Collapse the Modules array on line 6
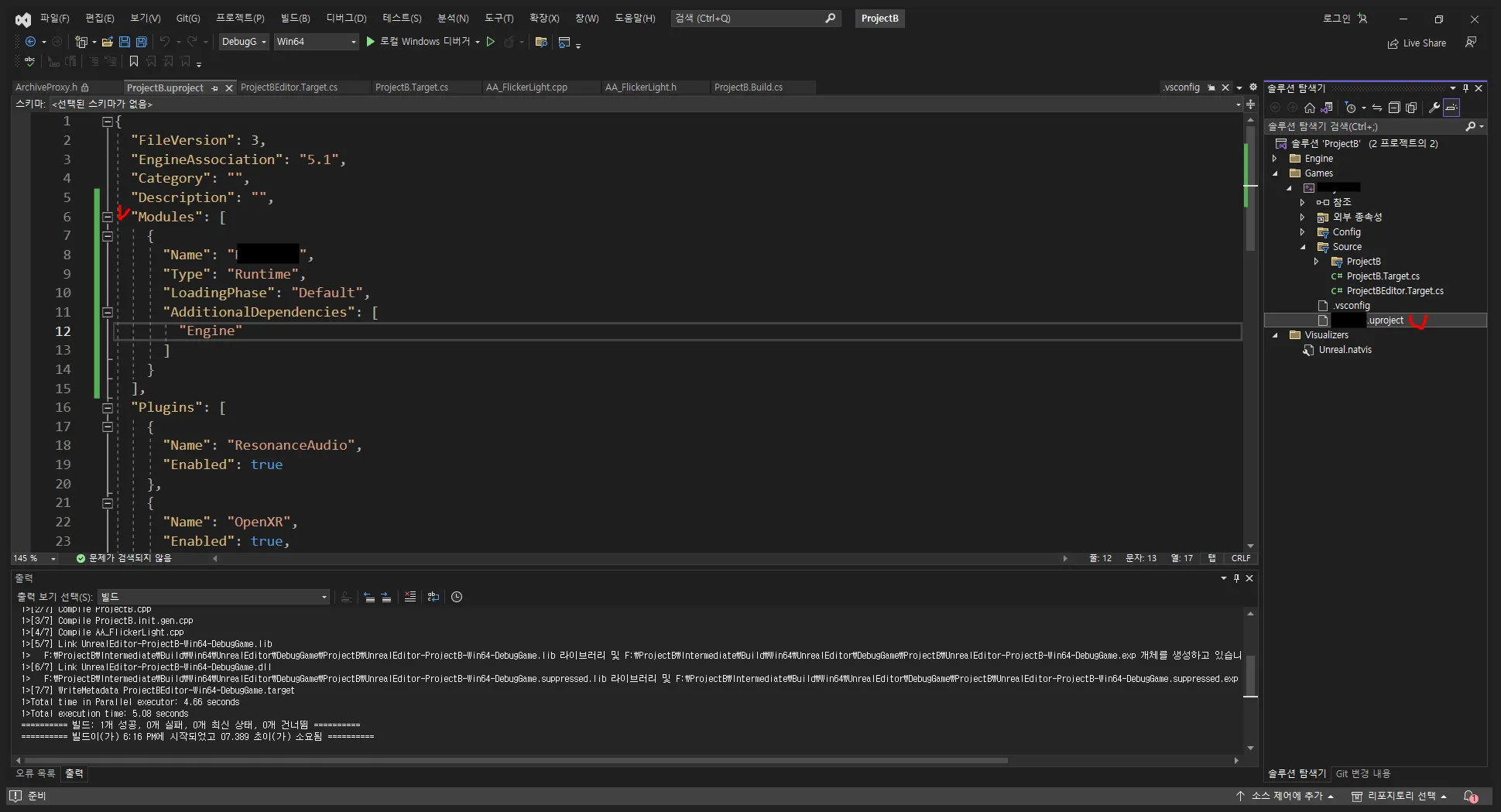Viewport: 1501px width, 812px height. [x=108, y=217]
